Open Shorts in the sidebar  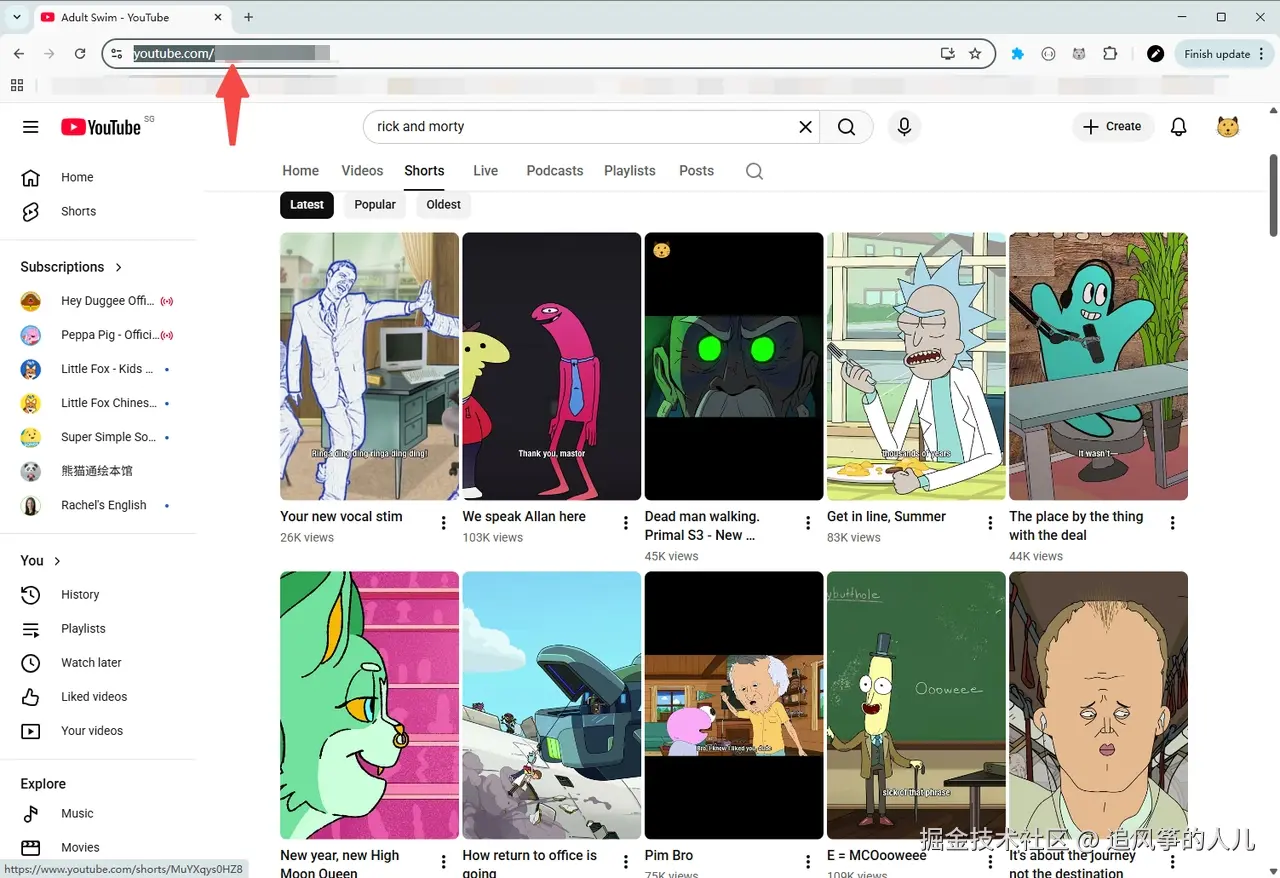(100, 211)
